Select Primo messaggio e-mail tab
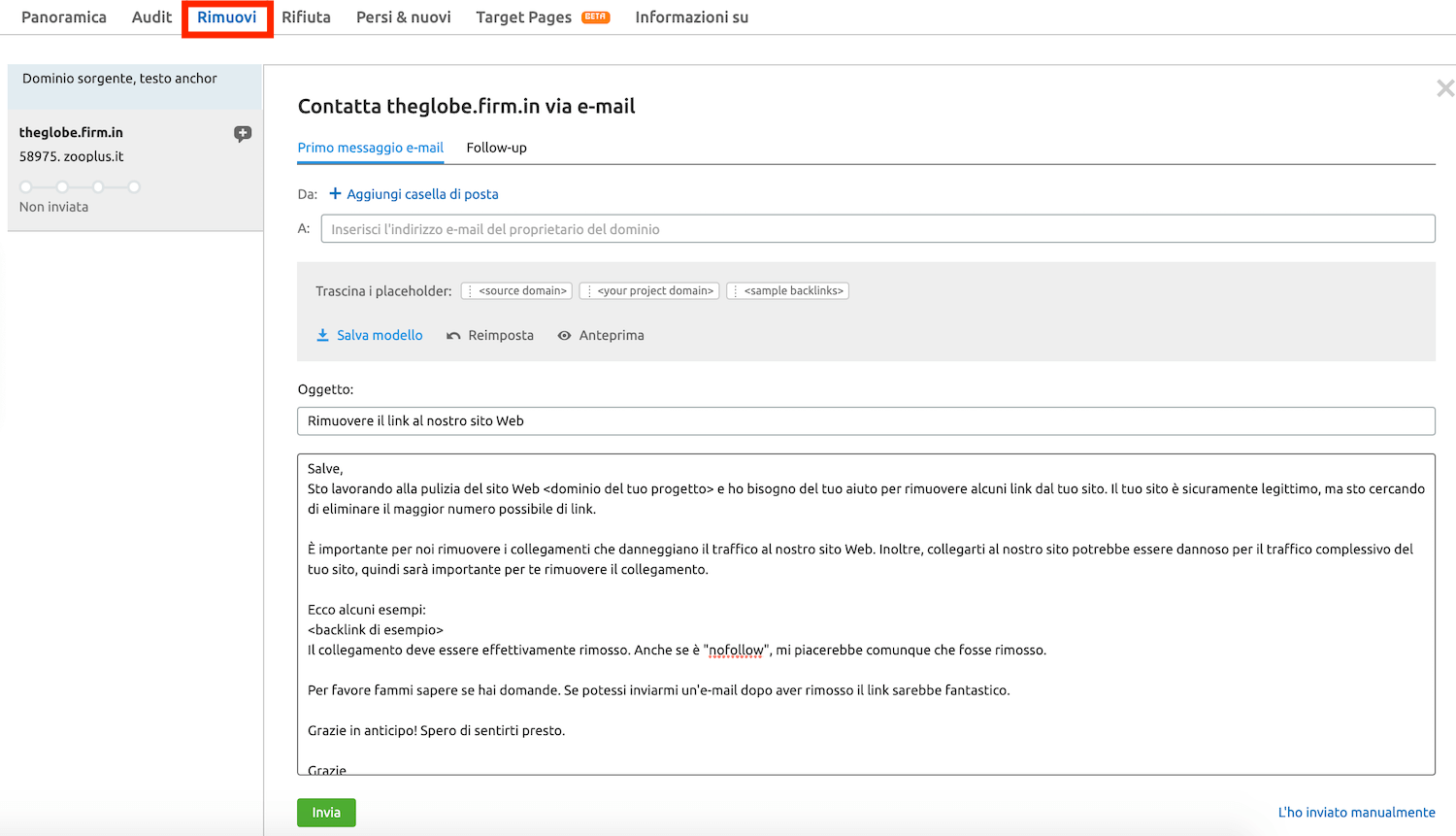Image resolution: width=1456 pixels, height=836 pixels. point(370,148)
